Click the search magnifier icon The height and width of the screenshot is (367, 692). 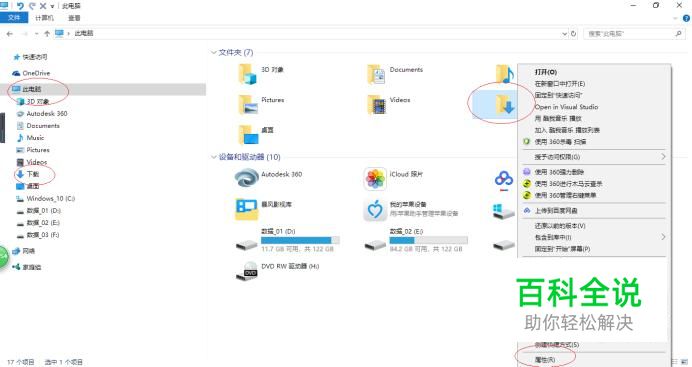[678, 34]
